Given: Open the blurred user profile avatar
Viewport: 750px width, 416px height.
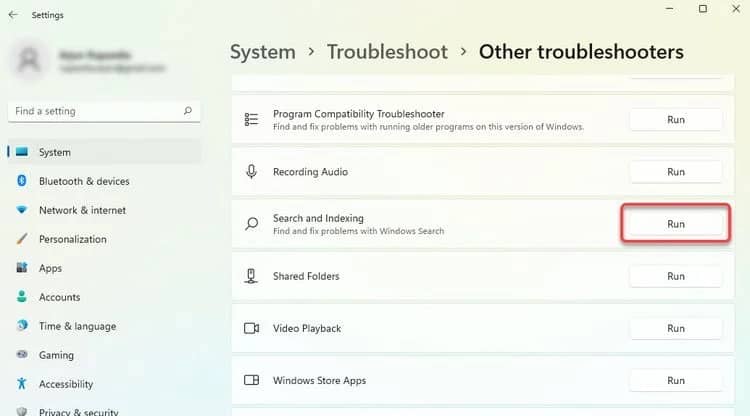Looking at the screenshot, I should [x=29, y=60].
